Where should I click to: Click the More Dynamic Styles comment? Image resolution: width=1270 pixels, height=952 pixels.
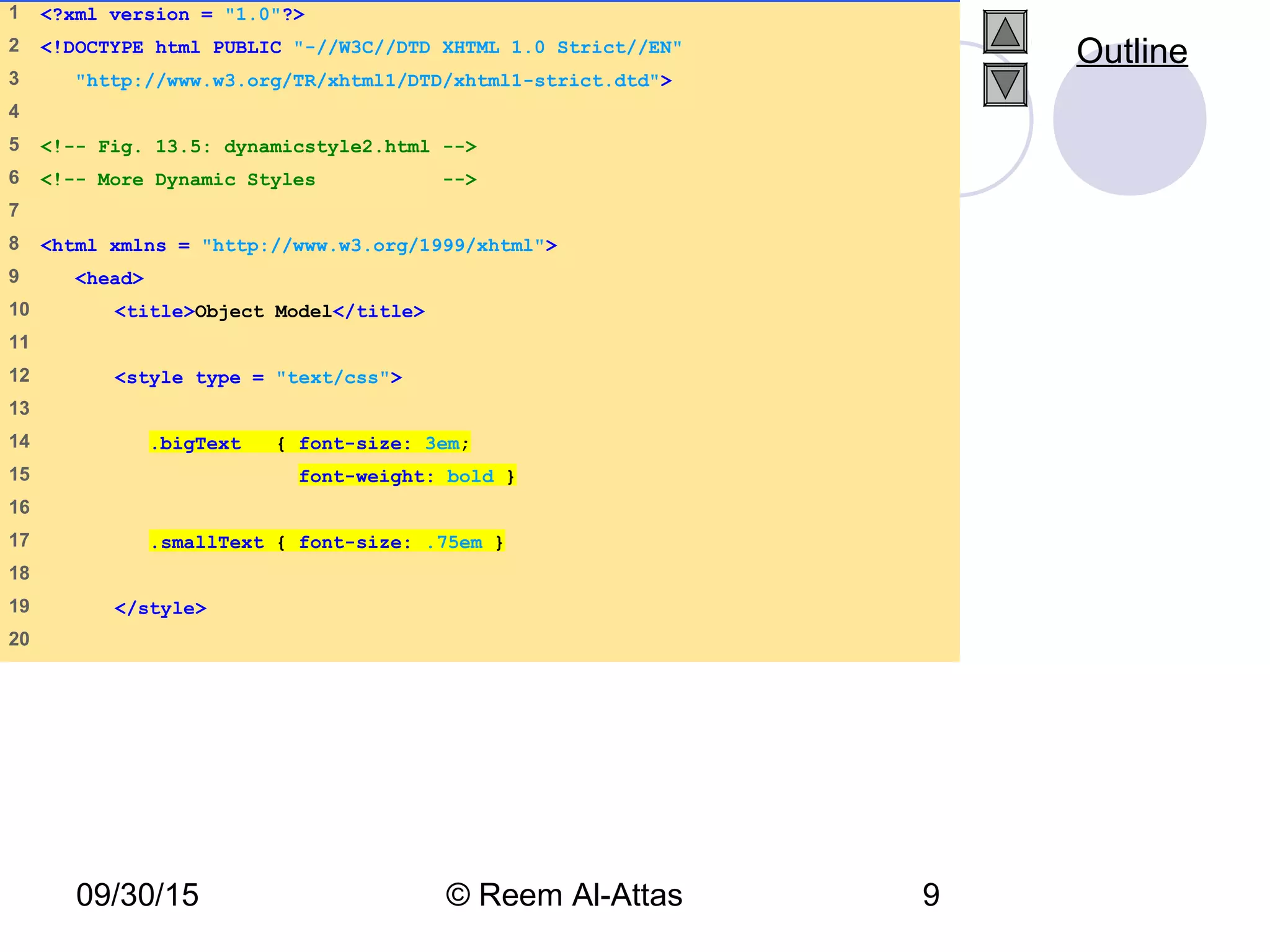pos(206,180)
